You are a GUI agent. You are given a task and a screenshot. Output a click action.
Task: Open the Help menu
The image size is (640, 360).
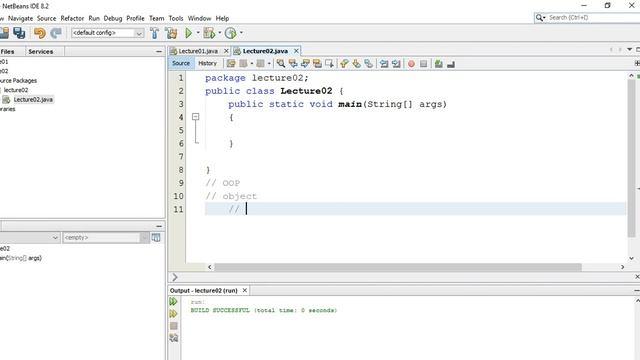point(222,18)
